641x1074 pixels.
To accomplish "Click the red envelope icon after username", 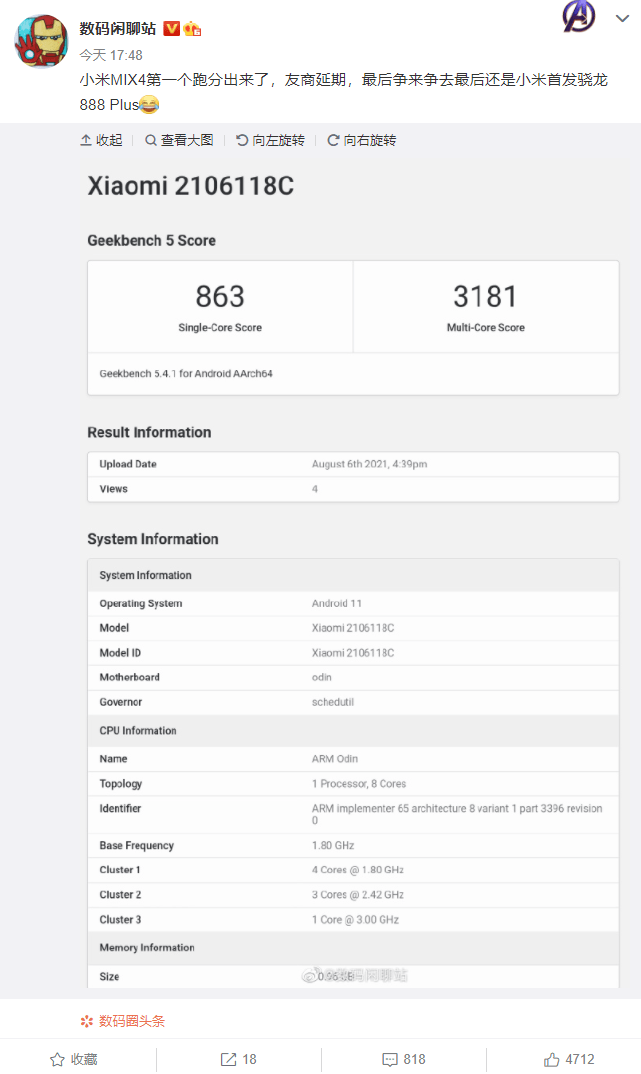I will click(192, 29).
